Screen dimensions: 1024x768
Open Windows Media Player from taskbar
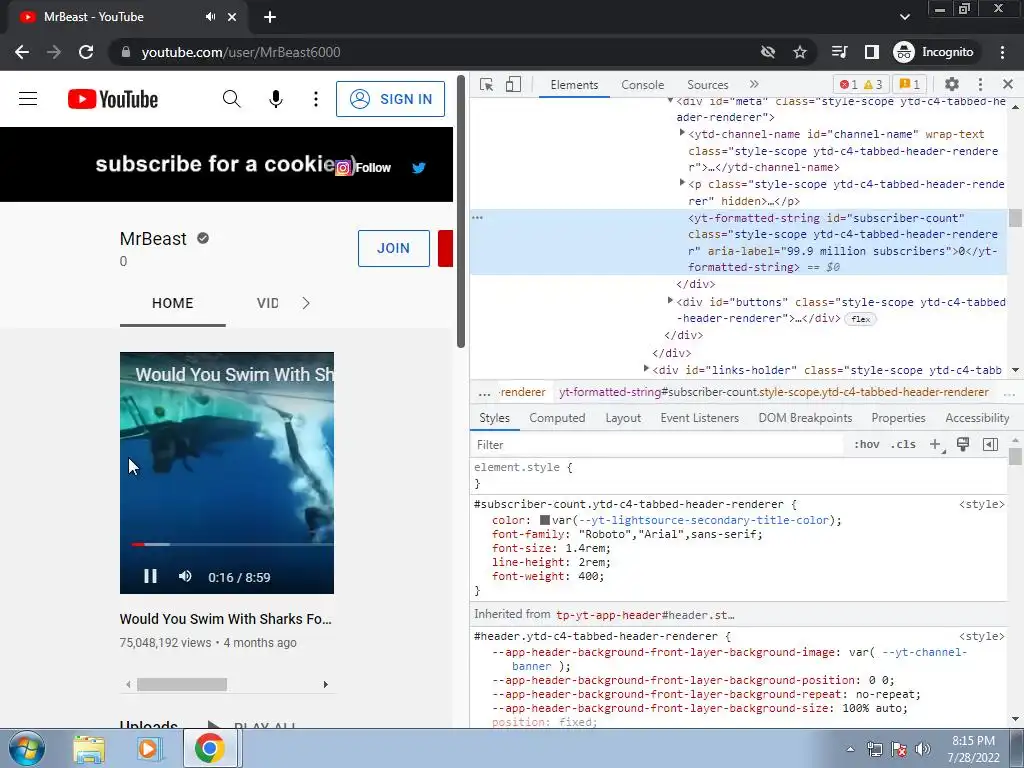point(148,749)
